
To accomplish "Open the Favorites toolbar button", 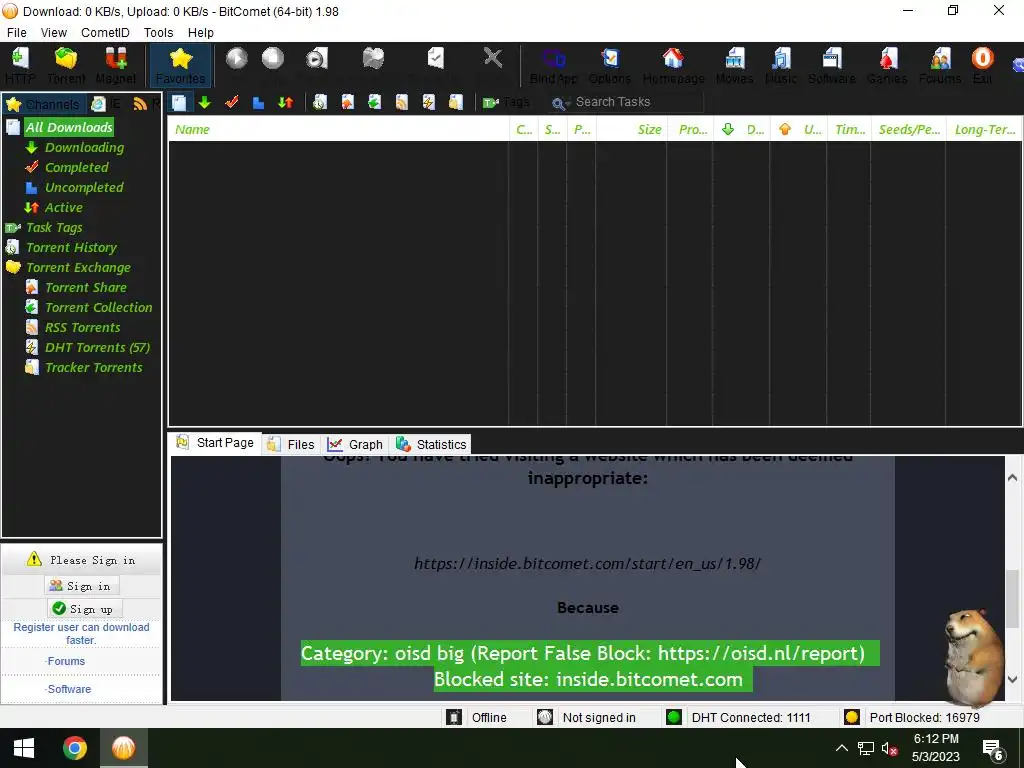I will coord(180,65).
